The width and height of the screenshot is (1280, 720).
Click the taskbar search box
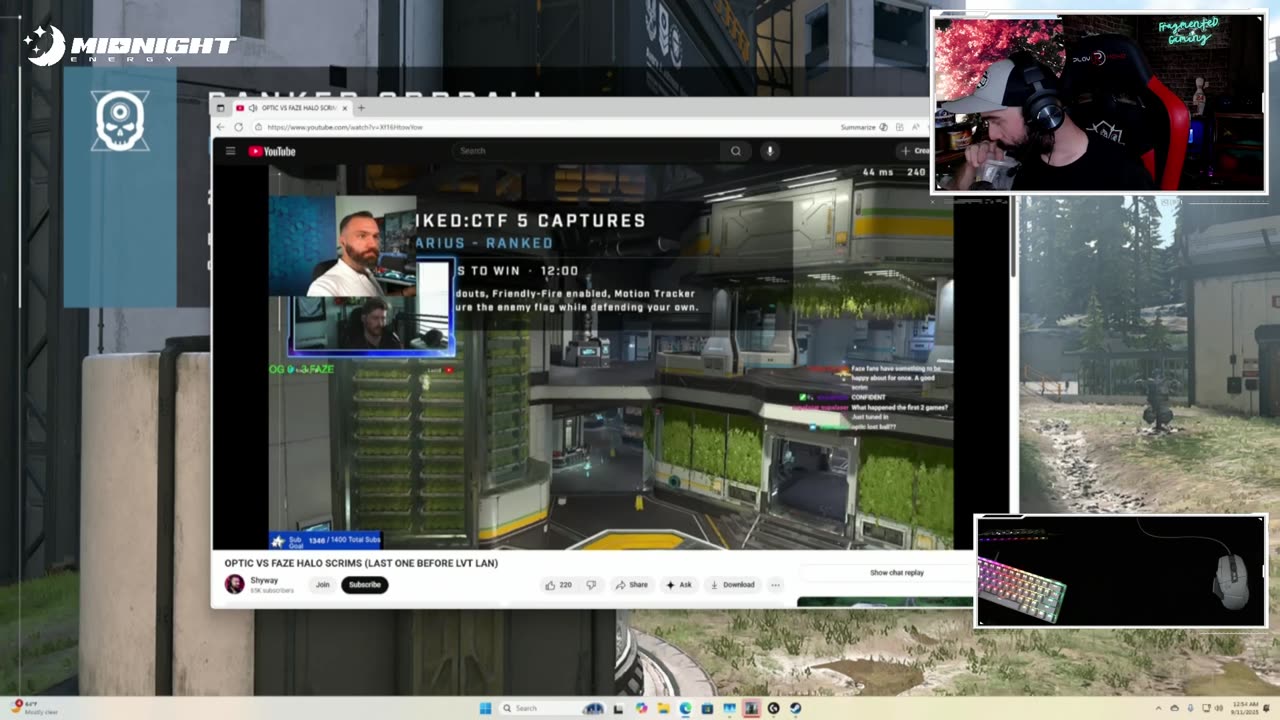point(552,708)
